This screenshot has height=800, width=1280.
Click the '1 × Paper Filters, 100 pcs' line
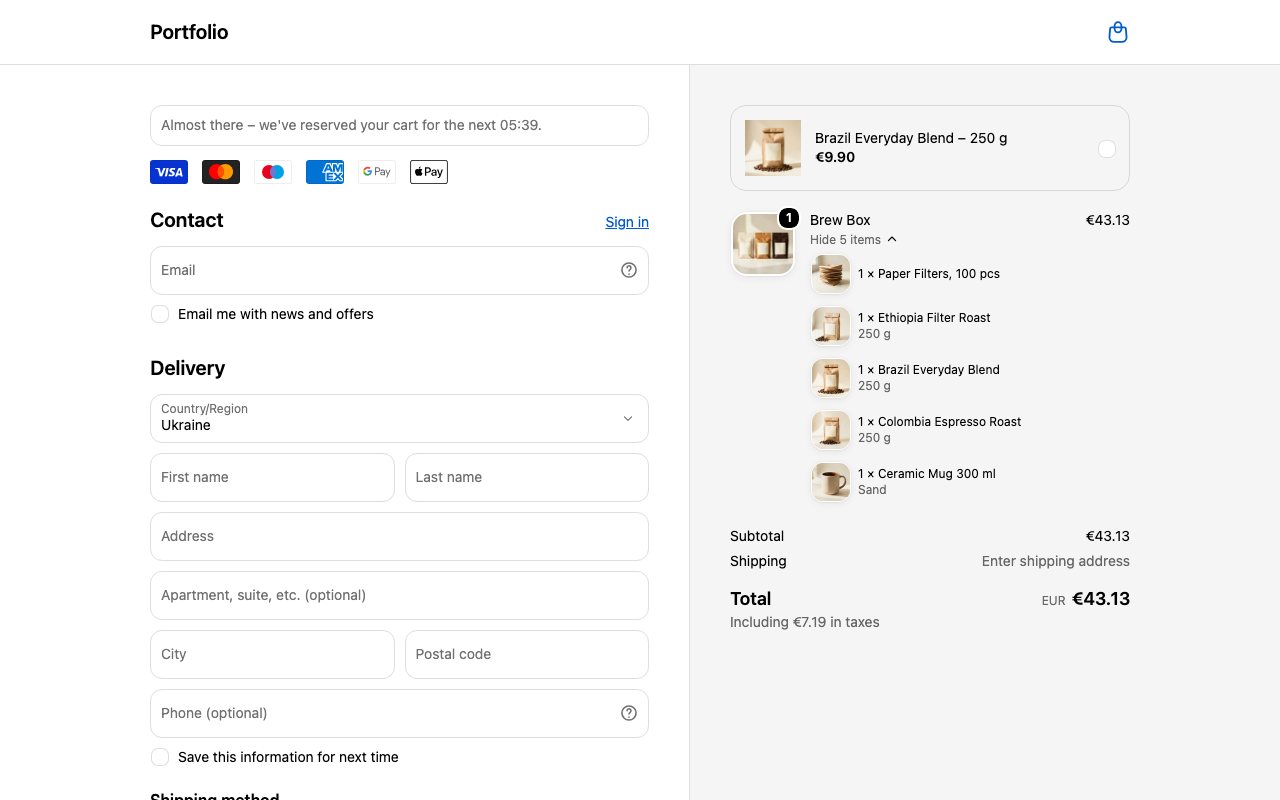929,274
